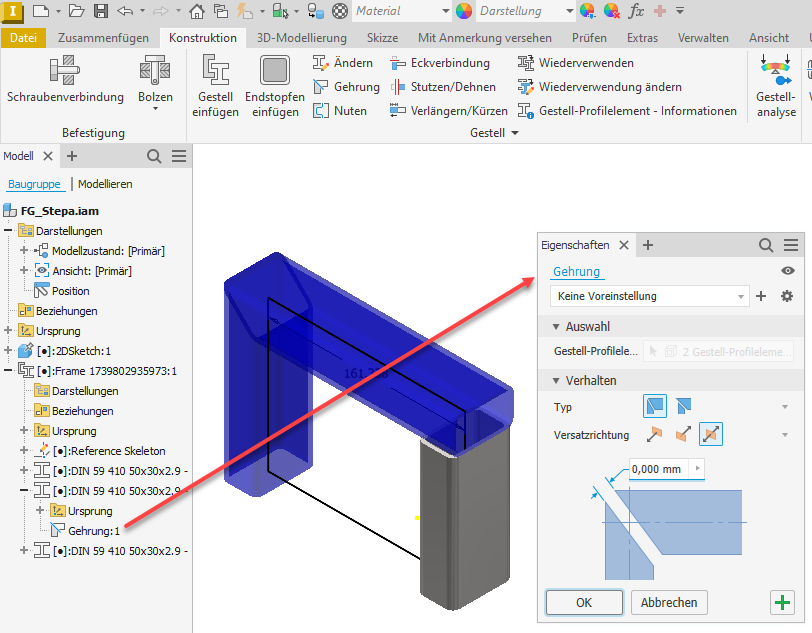Click the 0,000 mm offset field
Viewport: 812px width, 633px height.
[657, 469]
